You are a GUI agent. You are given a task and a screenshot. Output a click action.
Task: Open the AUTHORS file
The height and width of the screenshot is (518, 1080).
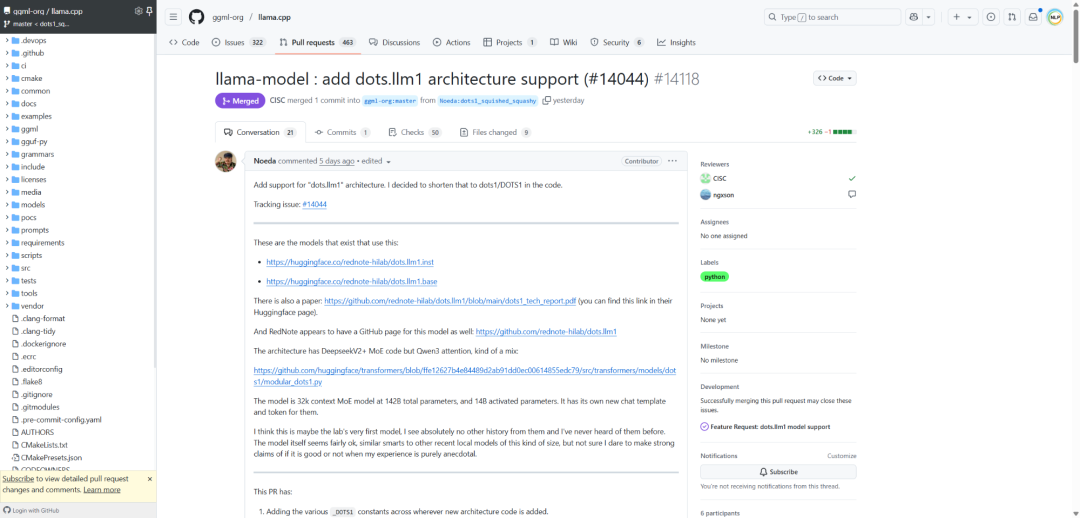(37, 433)
